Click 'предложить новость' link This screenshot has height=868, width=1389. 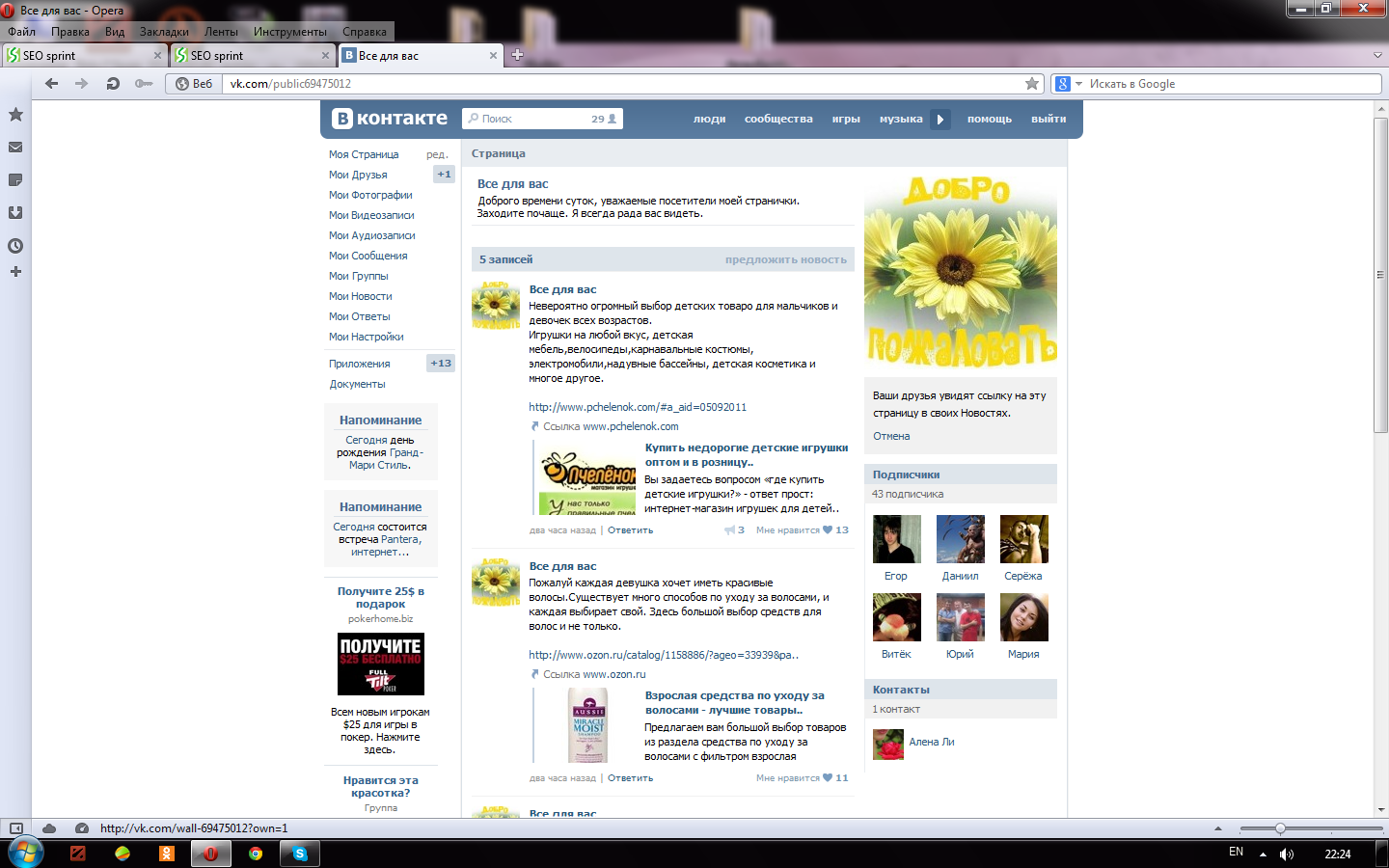786,259
